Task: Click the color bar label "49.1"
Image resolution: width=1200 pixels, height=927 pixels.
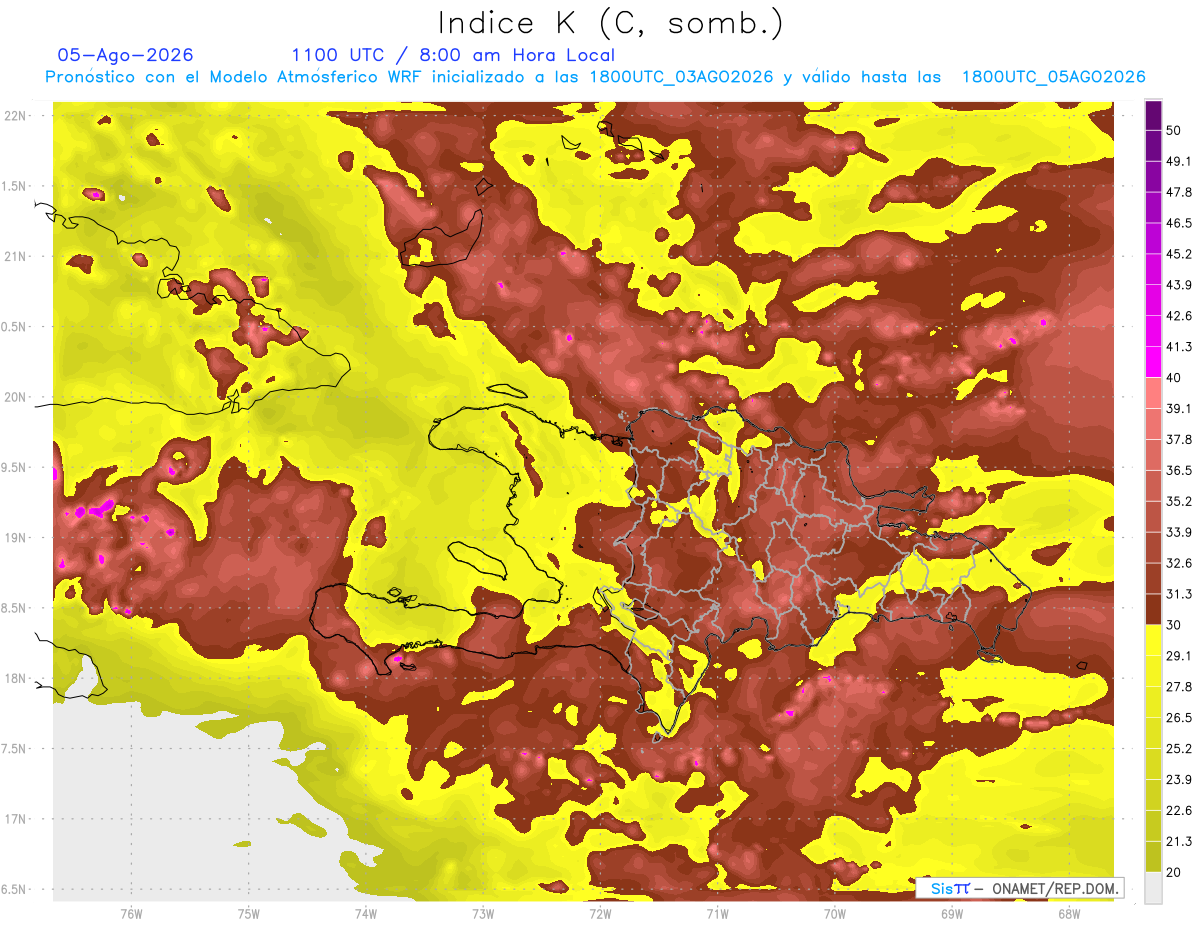Action: click(1179, 161)
